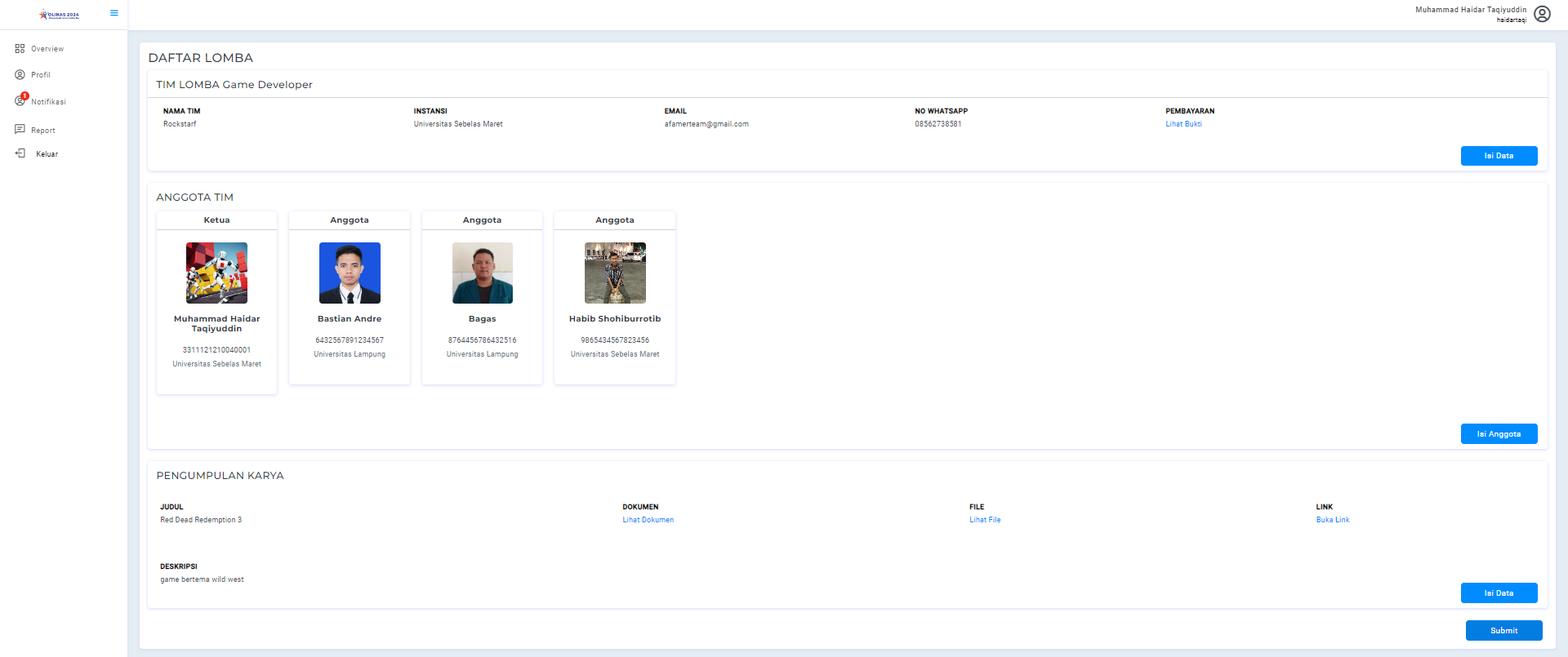Follow the Buka Link hyperlink
The image size is (1568, 657).
[x=1332, y=520]
